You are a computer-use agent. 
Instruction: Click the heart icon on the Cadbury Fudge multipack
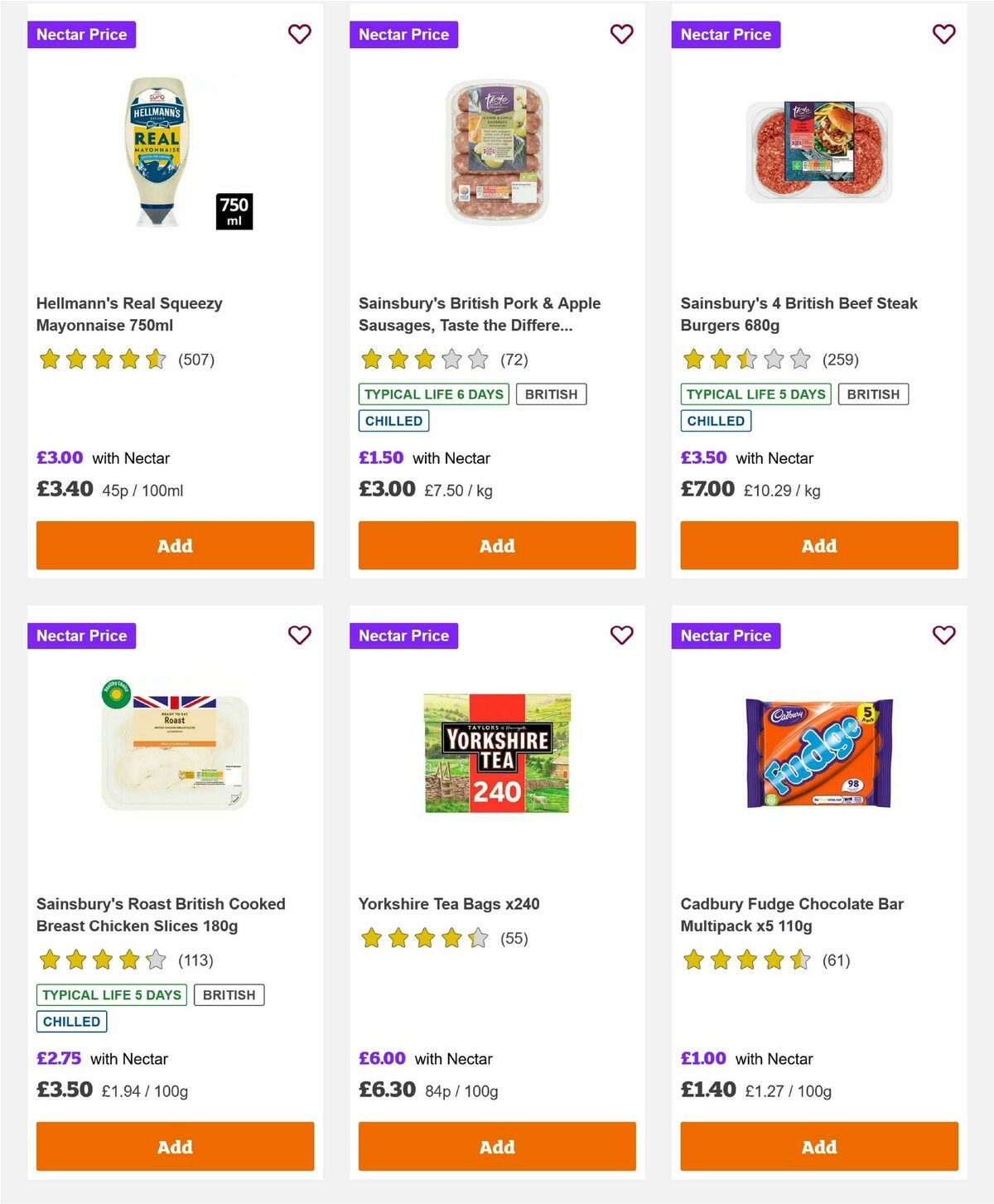(x=943, y=635)
